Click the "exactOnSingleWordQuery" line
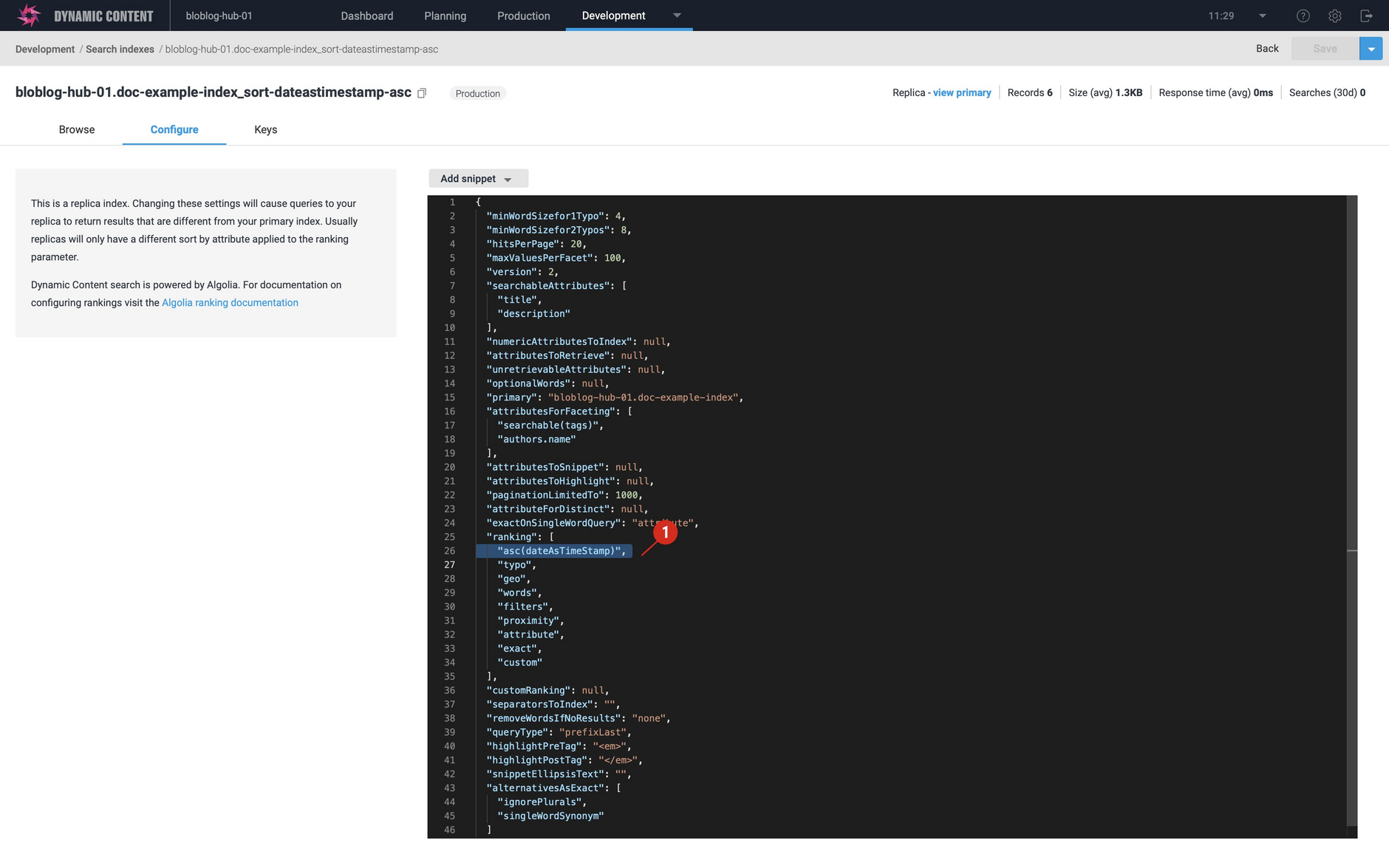 tap(593, 523)
